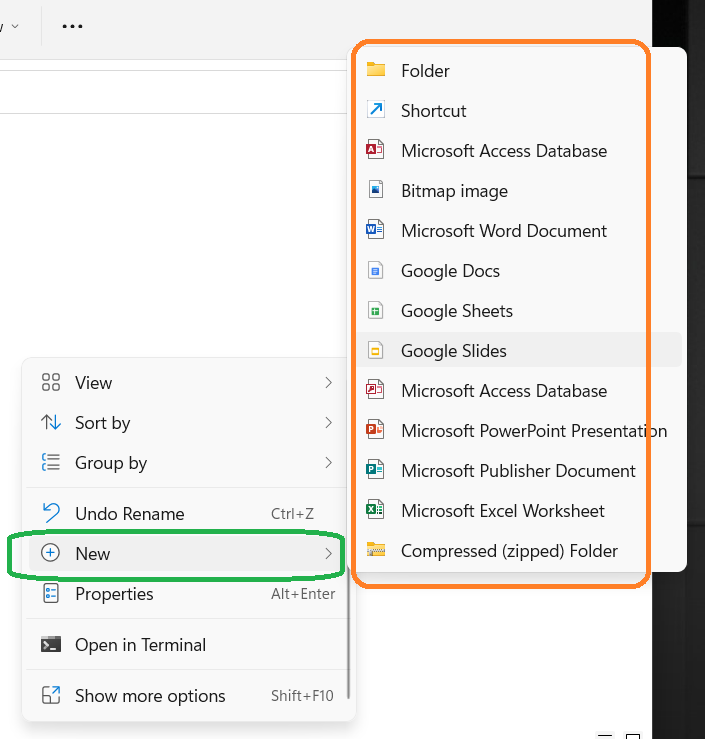Click the View grid icon in the context menu
Screen dimensions: 705x739
tap(51, 382)
